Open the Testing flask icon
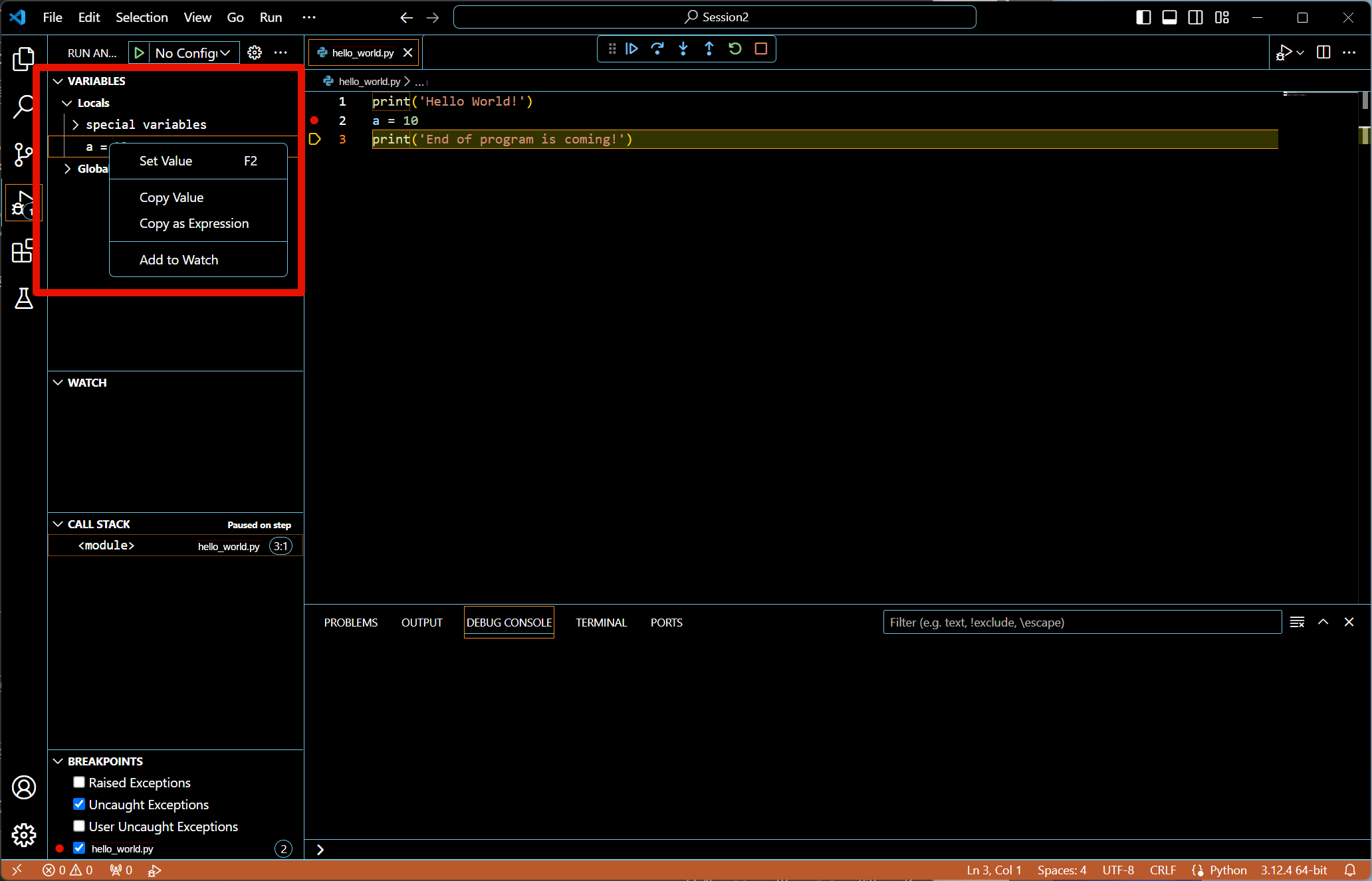 tap(23, 298)
